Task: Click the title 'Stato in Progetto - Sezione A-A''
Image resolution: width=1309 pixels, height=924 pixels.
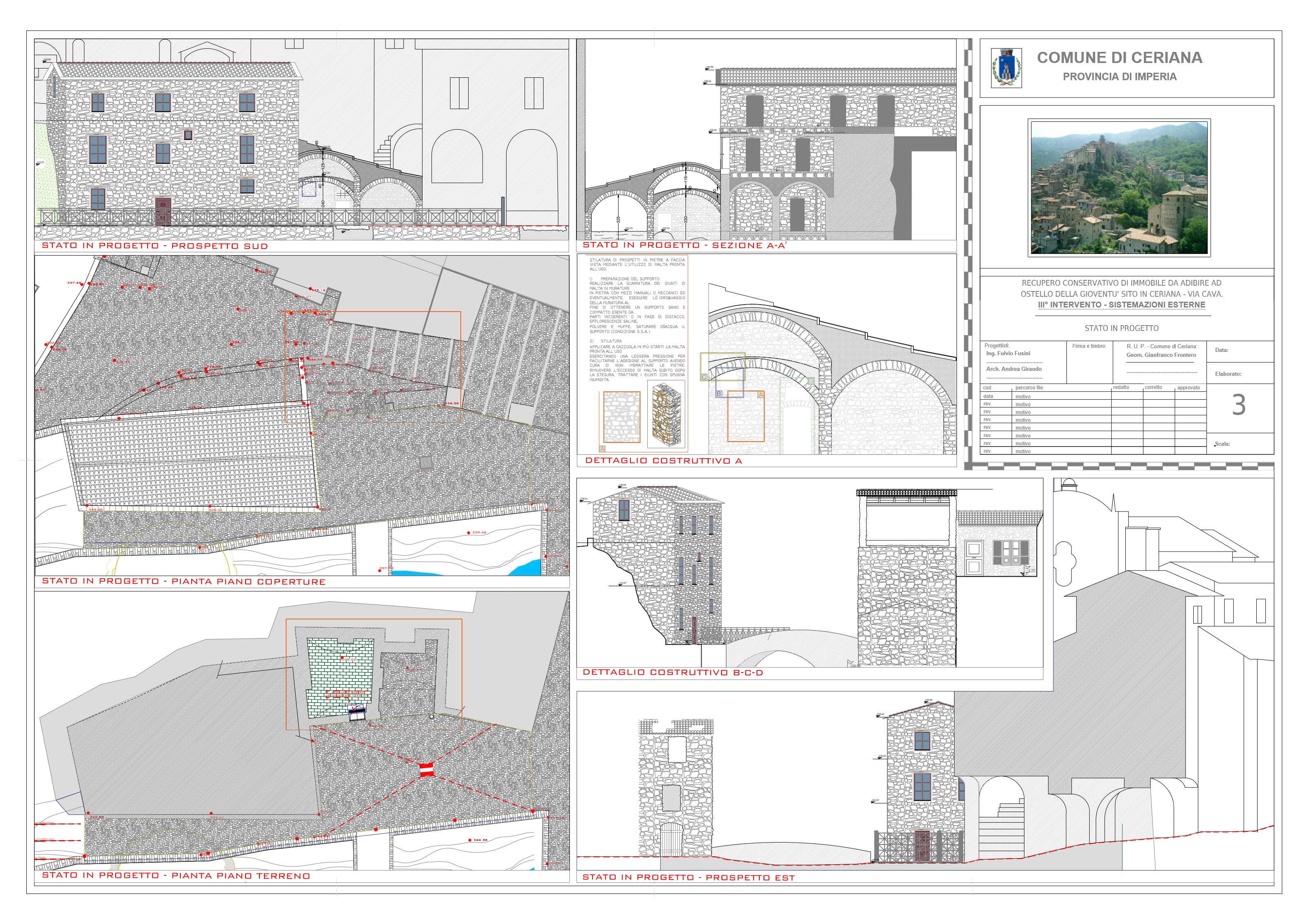Action: pos(684,246)
